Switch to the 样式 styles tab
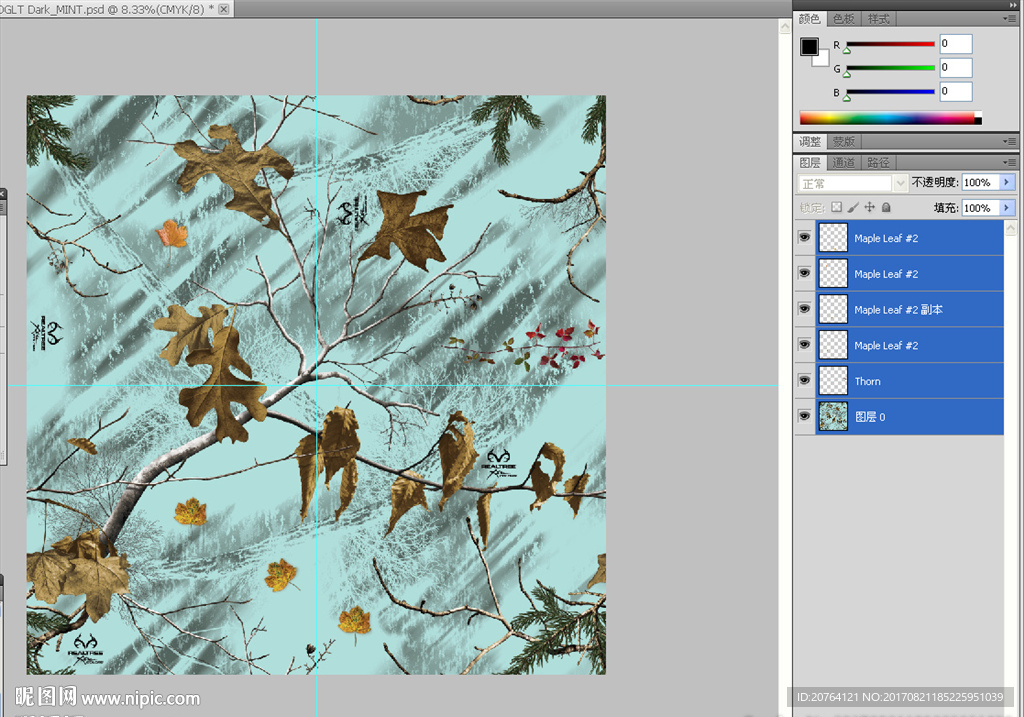This screenshot has width=1024, height=717. (879, 19)
